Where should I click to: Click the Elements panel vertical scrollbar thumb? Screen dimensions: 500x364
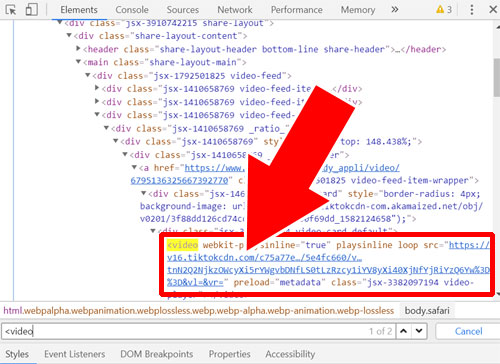[x=497, y=77]
